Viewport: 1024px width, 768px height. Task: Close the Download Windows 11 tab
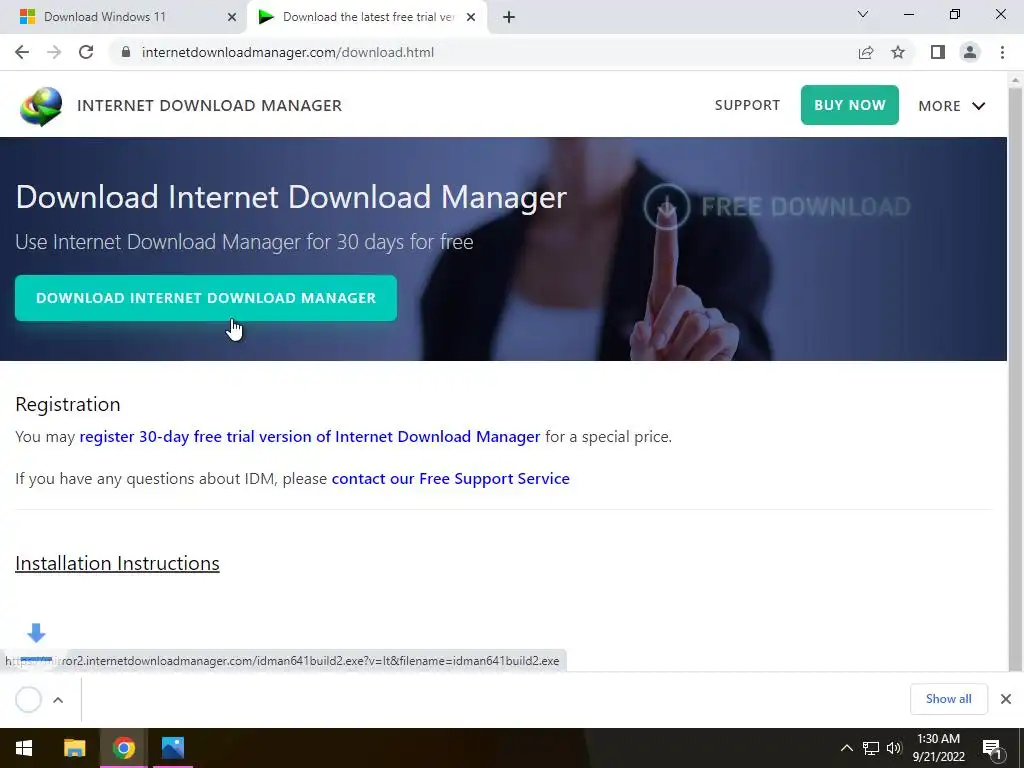point(232,18)
